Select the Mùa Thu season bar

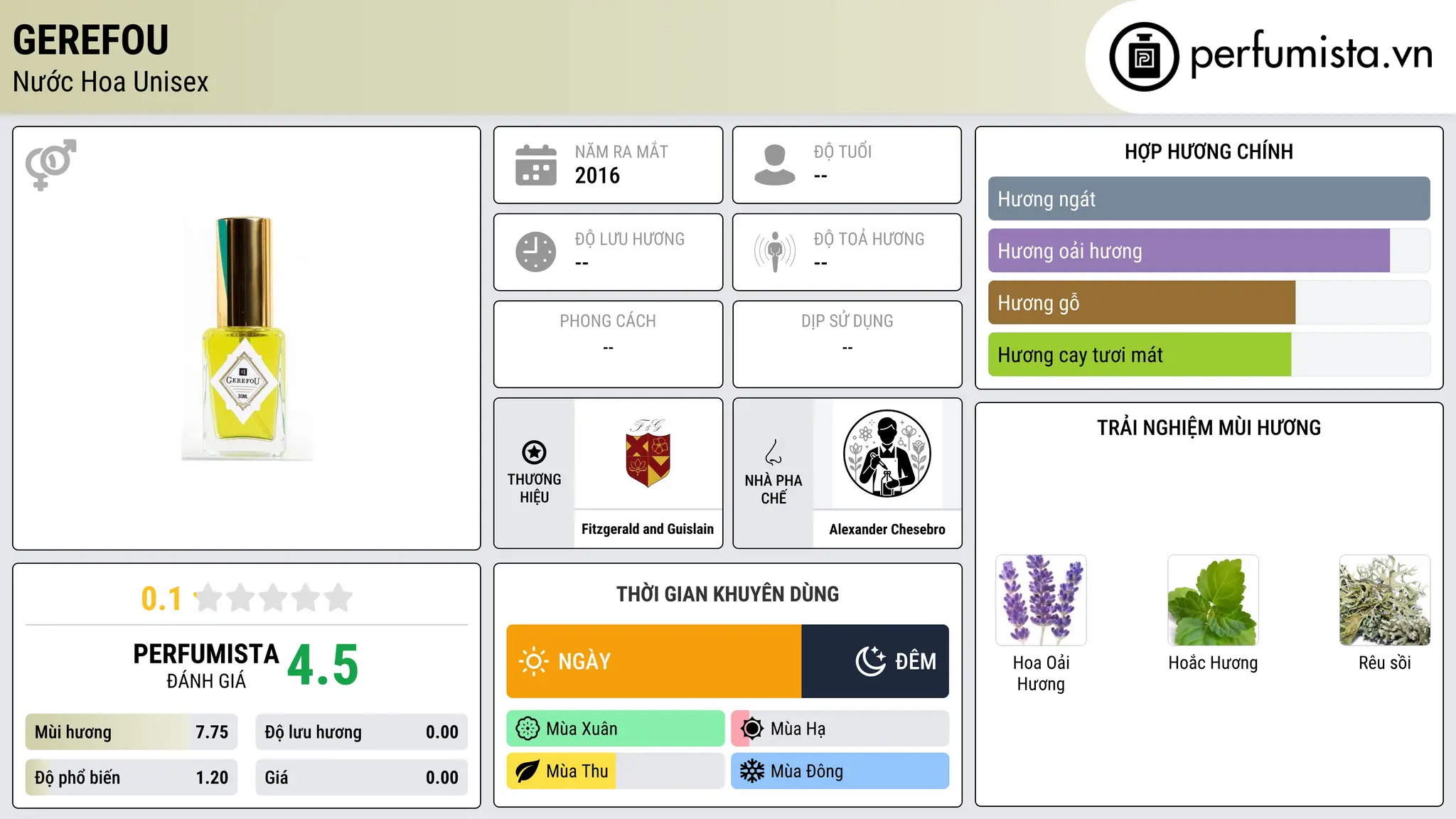tap(616, 771)
